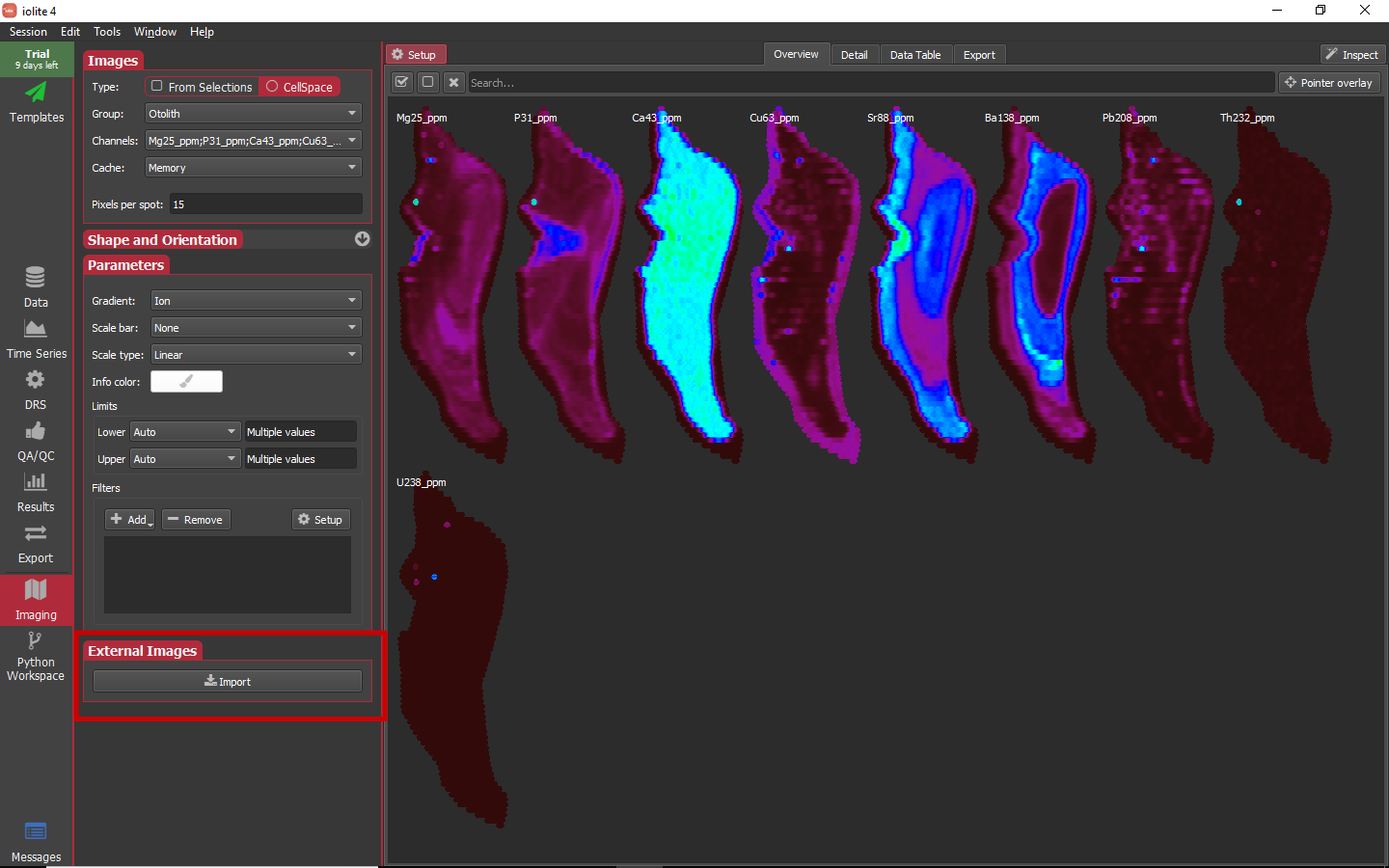
Task: Click the uncheck-all images square icon
Action: 428,82
